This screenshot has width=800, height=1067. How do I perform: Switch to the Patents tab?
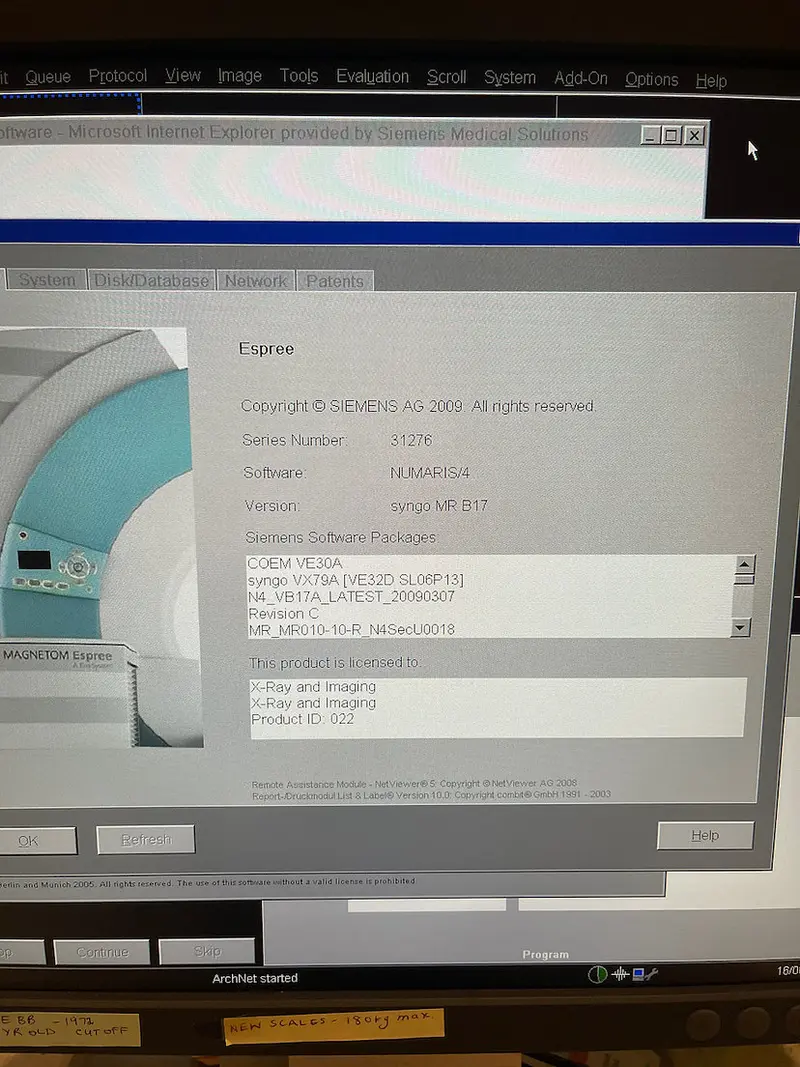tap(334, 281)
